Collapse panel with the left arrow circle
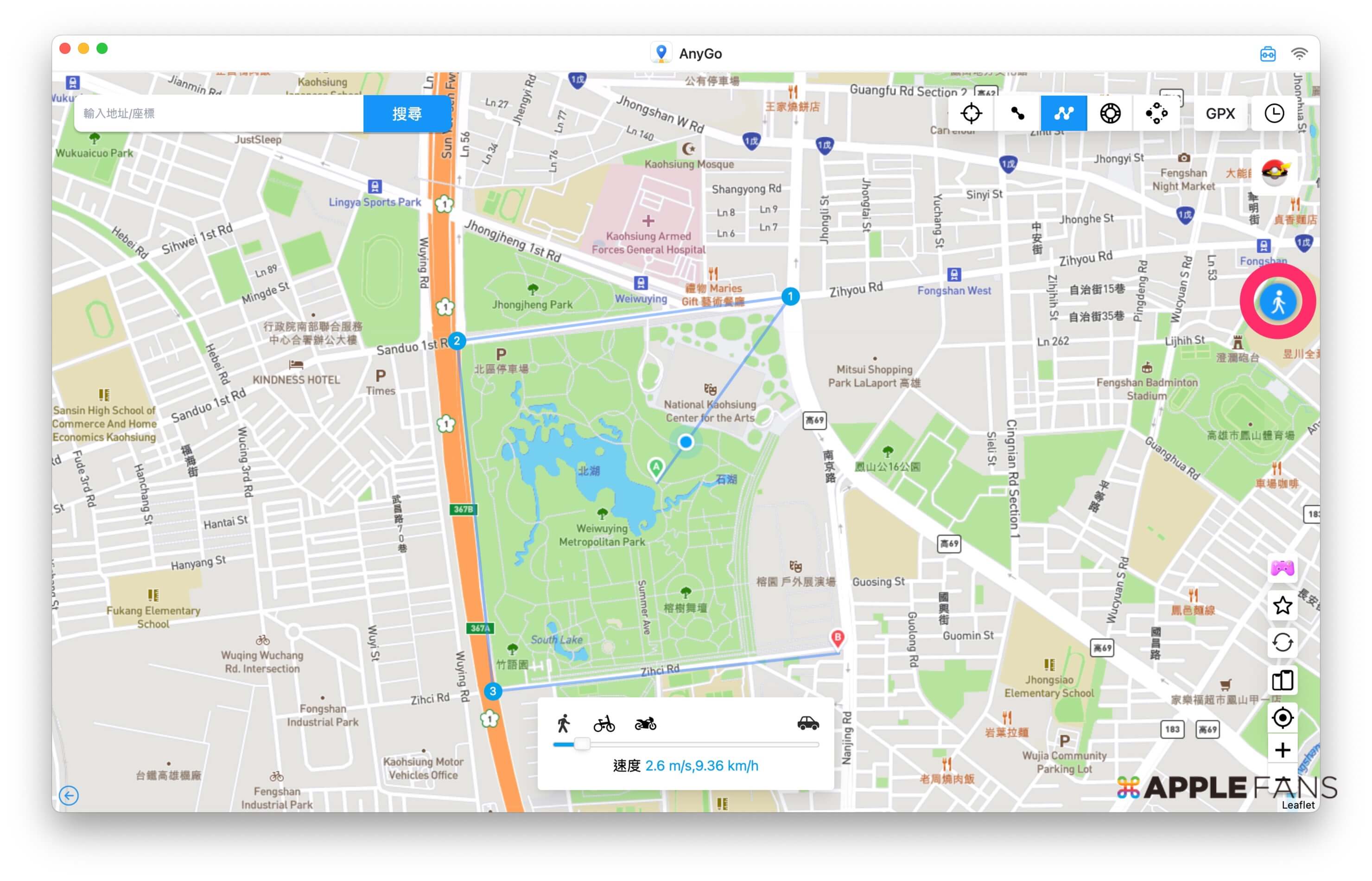 pos(69,795)
